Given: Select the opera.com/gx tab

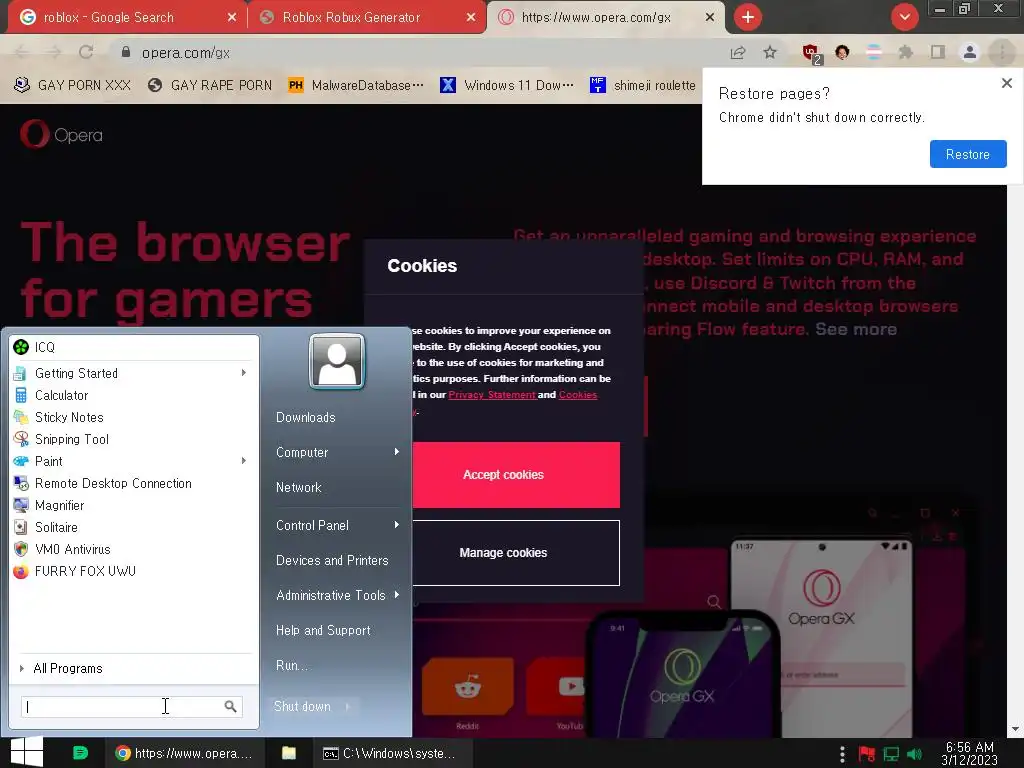Looking at the screenshot, I should pyautogui.click(x=605, y=18).
